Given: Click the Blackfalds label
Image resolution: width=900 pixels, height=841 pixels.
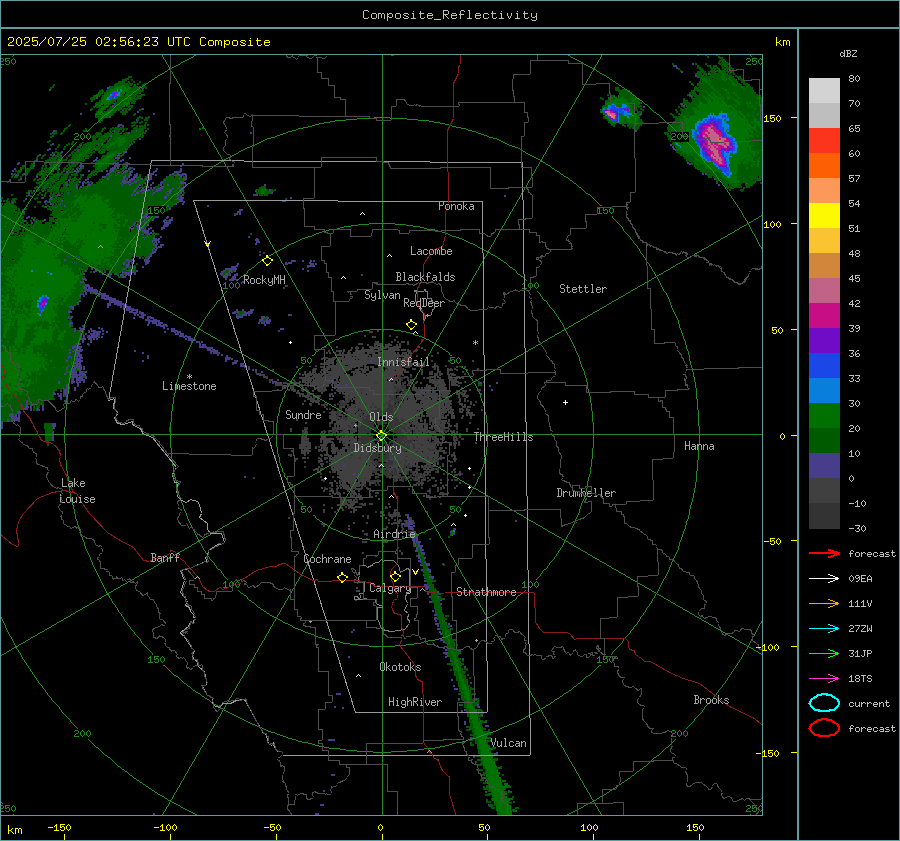Looking at the screenshot, I should point(425,277).
